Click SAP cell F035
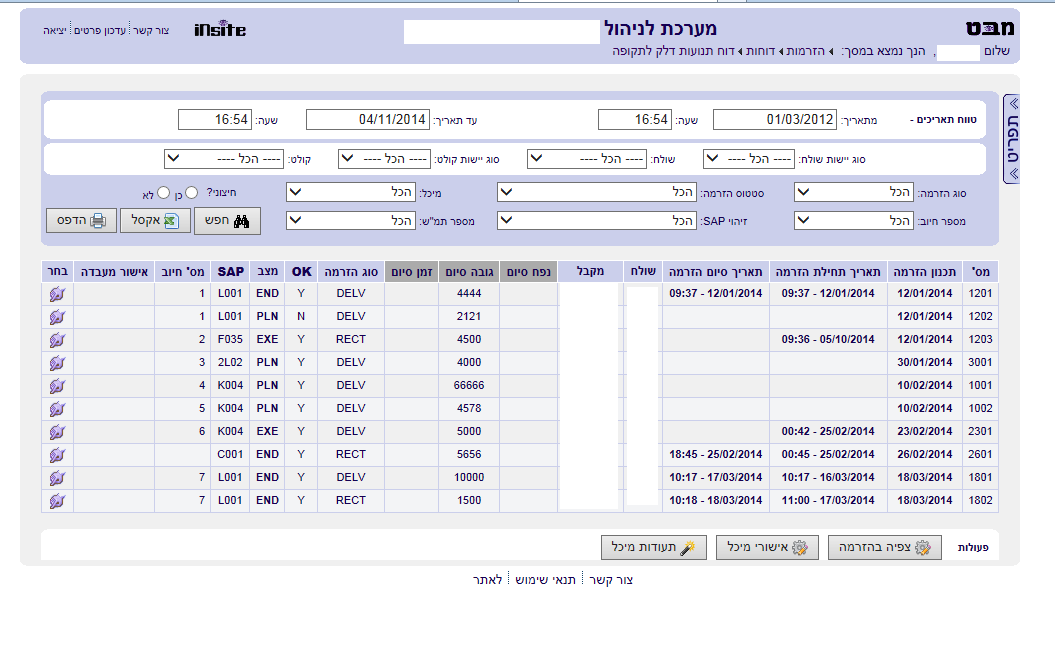 pos(230,340)
